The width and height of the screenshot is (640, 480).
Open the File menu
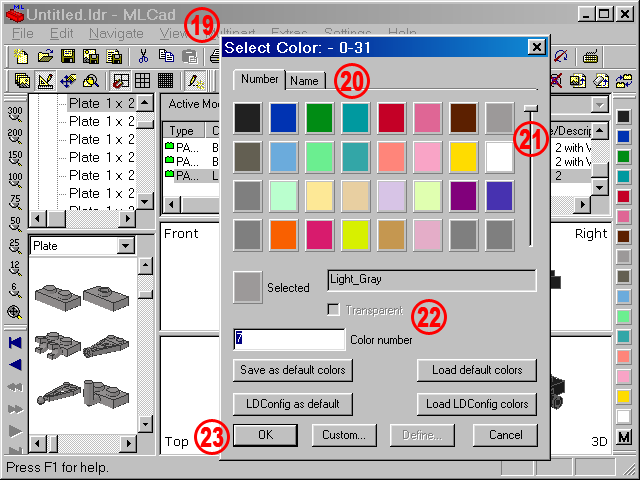23,33
